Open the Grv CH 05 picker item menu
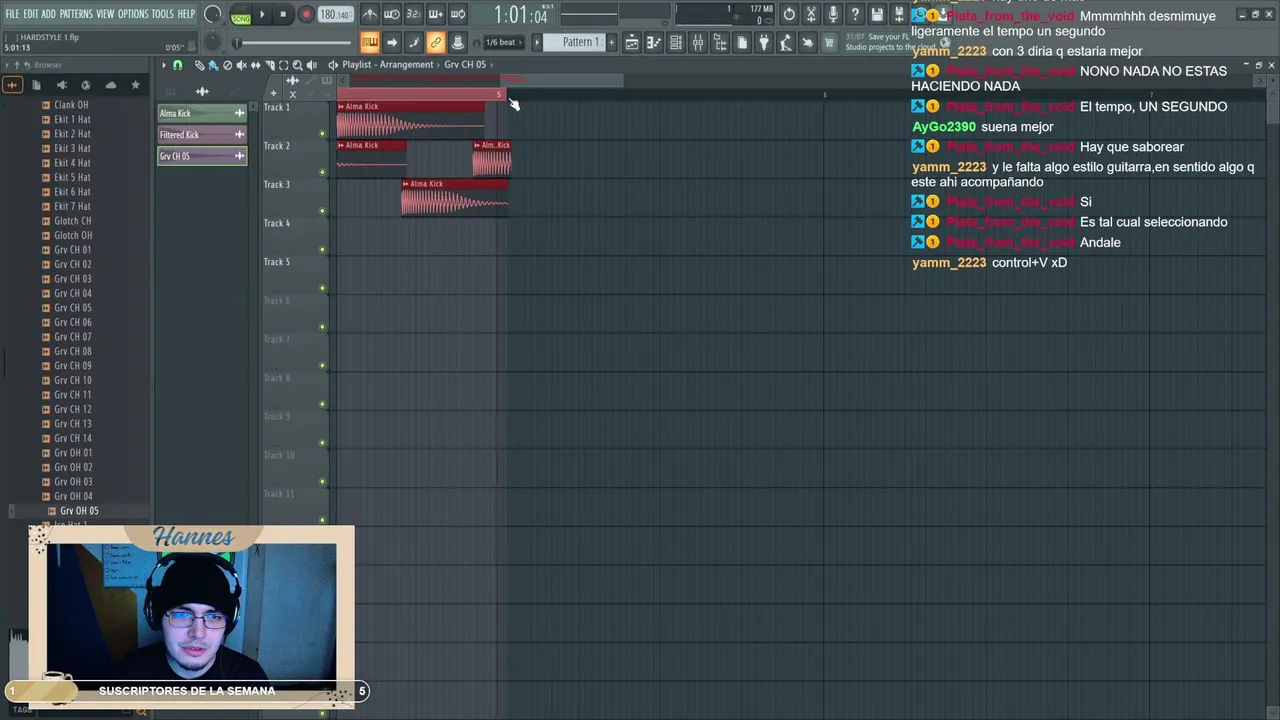The width and height of the screenshot is (1280, 720). 239,156
